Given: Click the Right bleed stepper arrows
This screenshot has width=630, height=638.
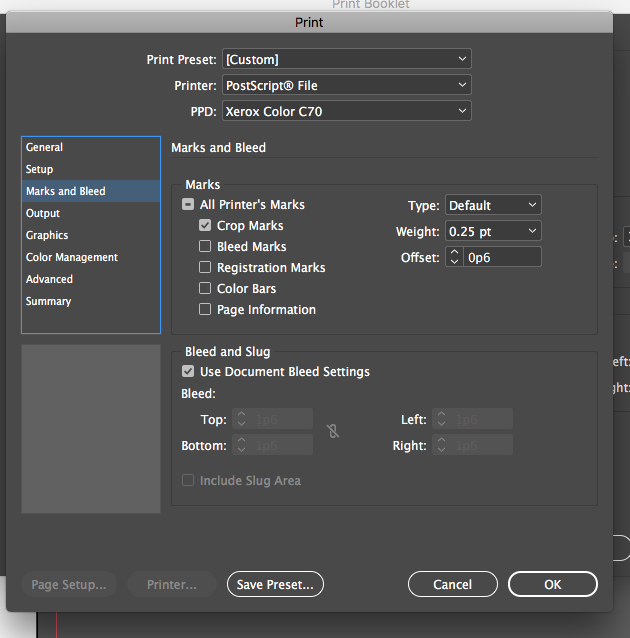Looking at the screenshot, I should (441, 445).
